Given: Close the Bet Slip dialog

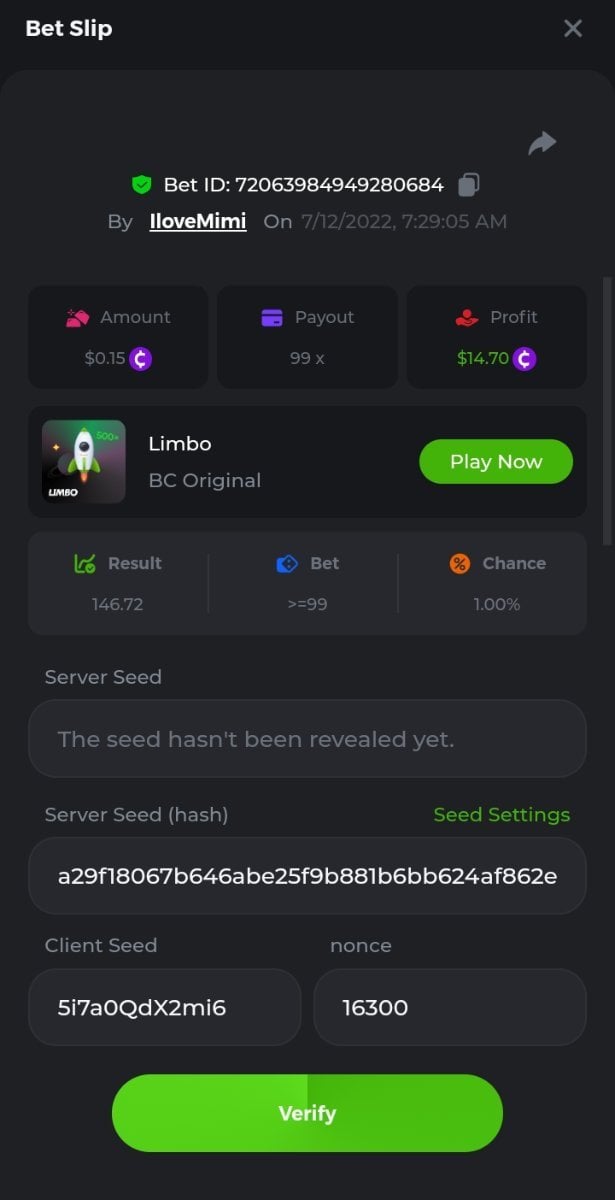Looking at the screenshot, I should 573,29.
